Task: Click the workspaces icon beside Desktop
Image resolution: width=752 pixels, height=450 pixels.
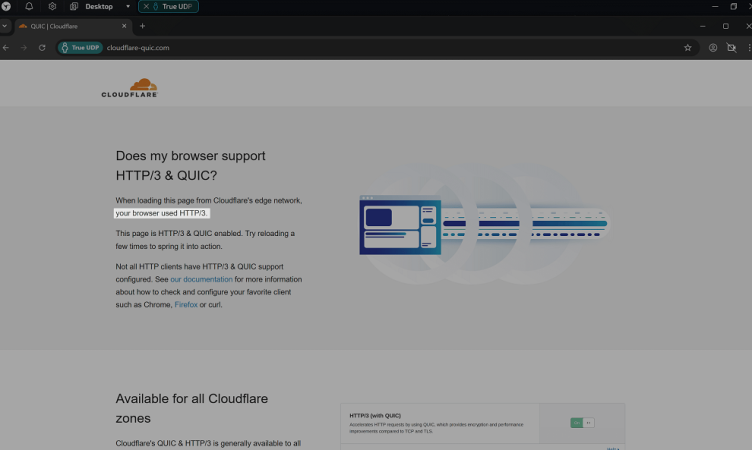Action: coord(74,6)
